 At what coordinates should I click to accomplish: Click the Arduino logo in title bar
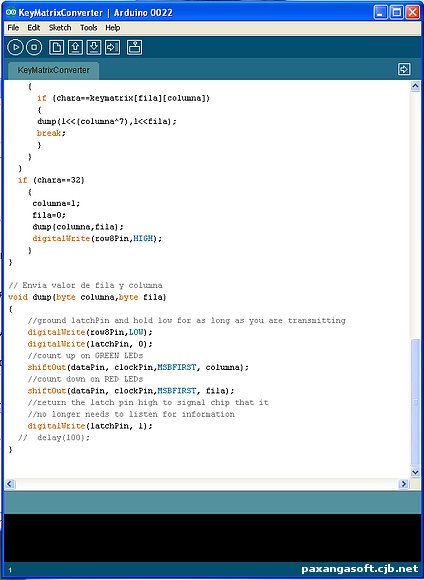coord(11,13)
